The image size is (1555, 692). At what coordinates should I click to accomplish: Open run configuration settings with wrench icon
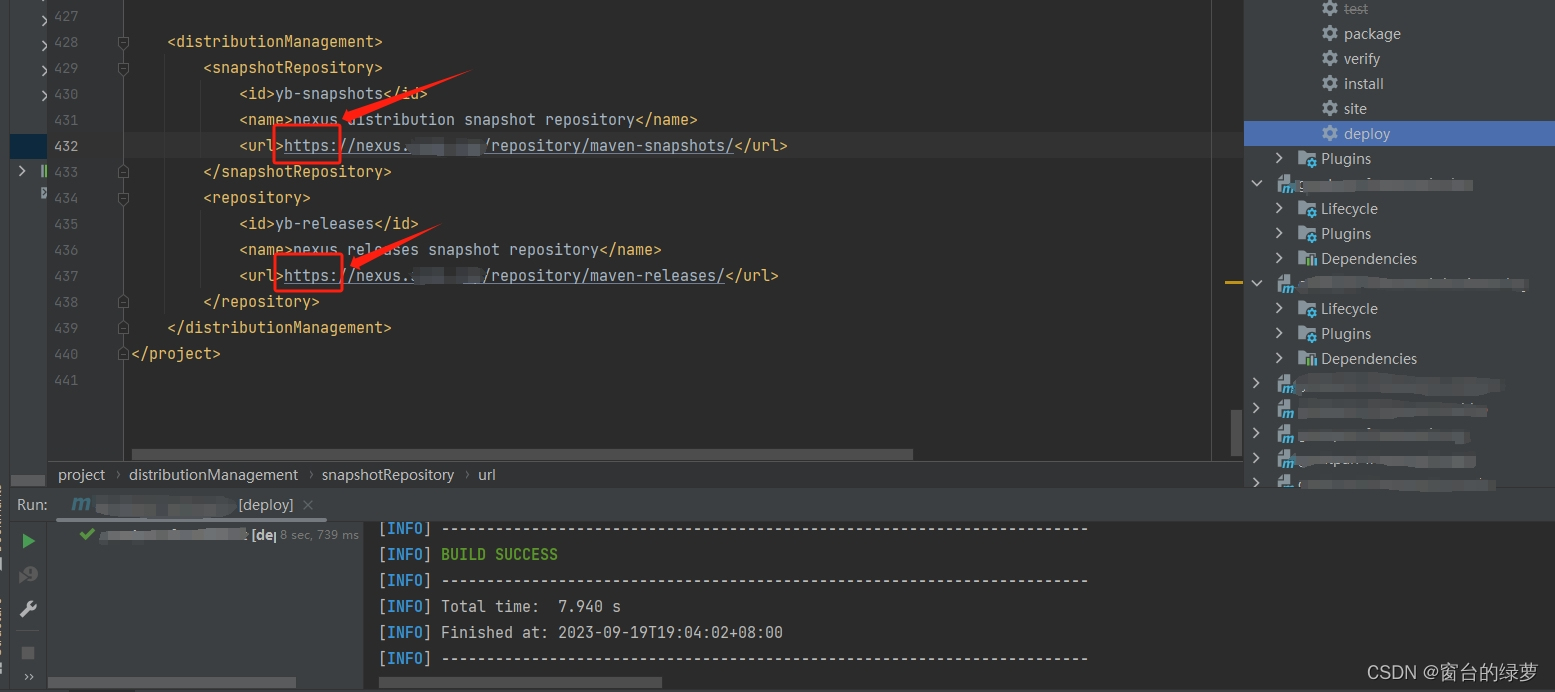point(27,608)
